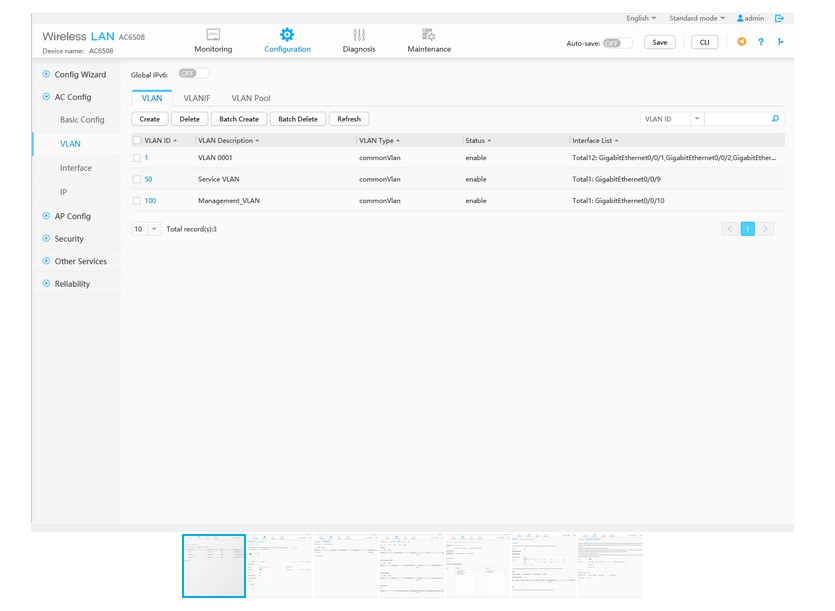
Task: Open the VLAN ID search filter dropdown
Action: (x=697, y=119)
